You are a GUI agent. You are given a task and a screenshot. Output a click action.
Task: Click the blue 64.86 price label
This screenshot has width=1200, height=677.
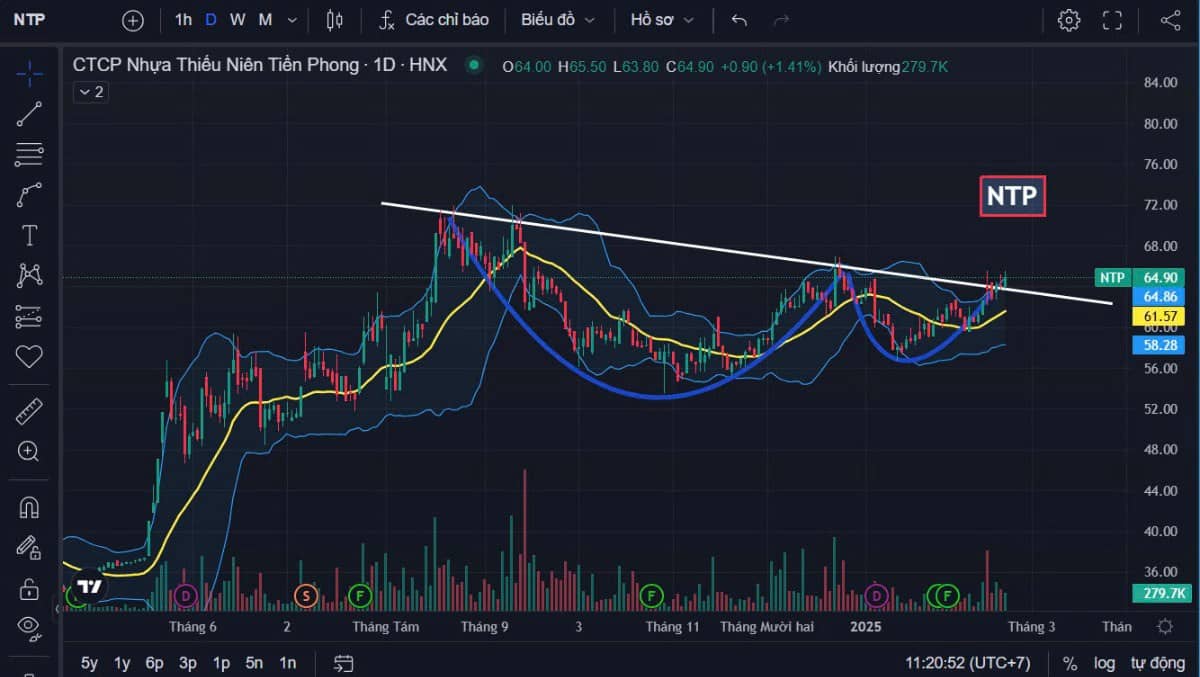coord(1160,297)
